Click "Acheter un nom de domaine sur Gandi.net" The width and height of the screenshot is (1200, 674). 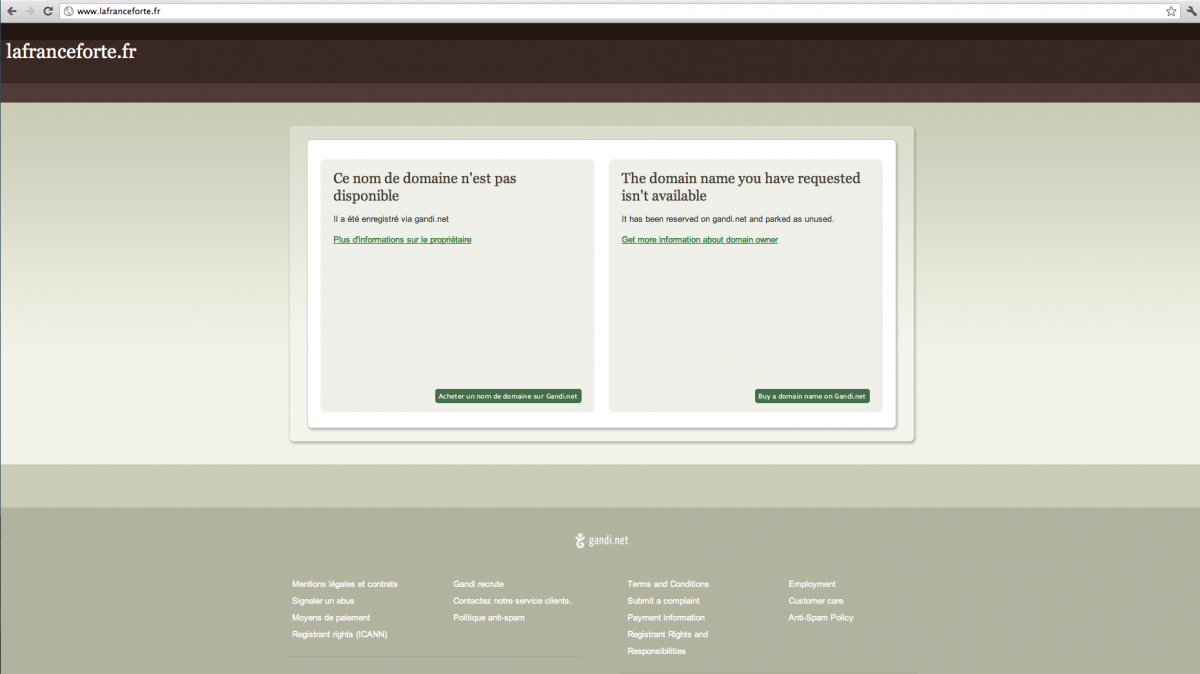(x=508, y=397)
